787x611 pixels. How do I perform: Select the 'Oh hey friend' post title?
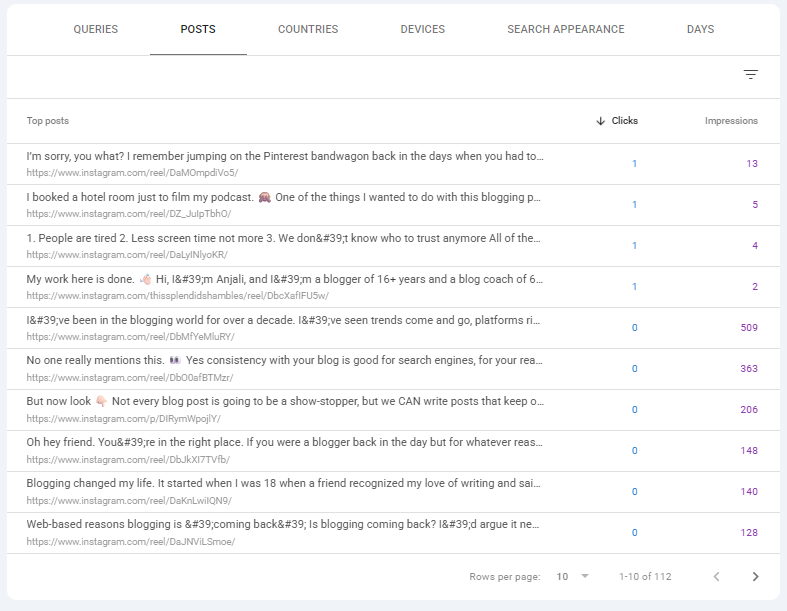coord(285,443)
